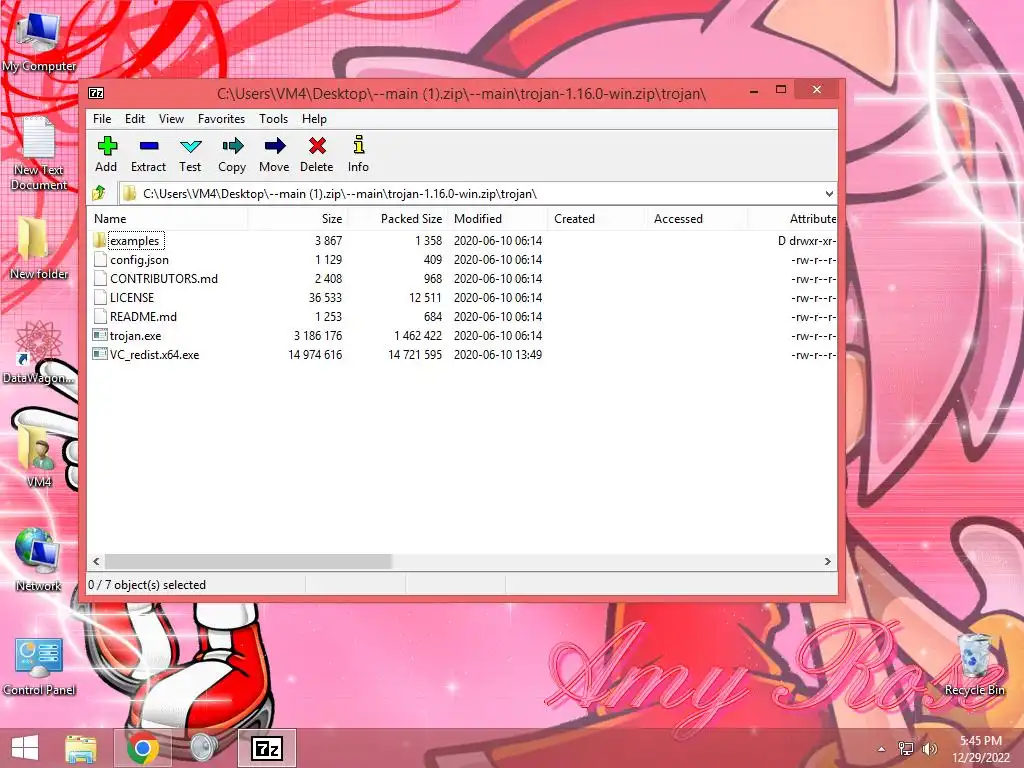Open the Help menu
The width and height of the screenshot is (1024, 768).
[x=314, y=119]
